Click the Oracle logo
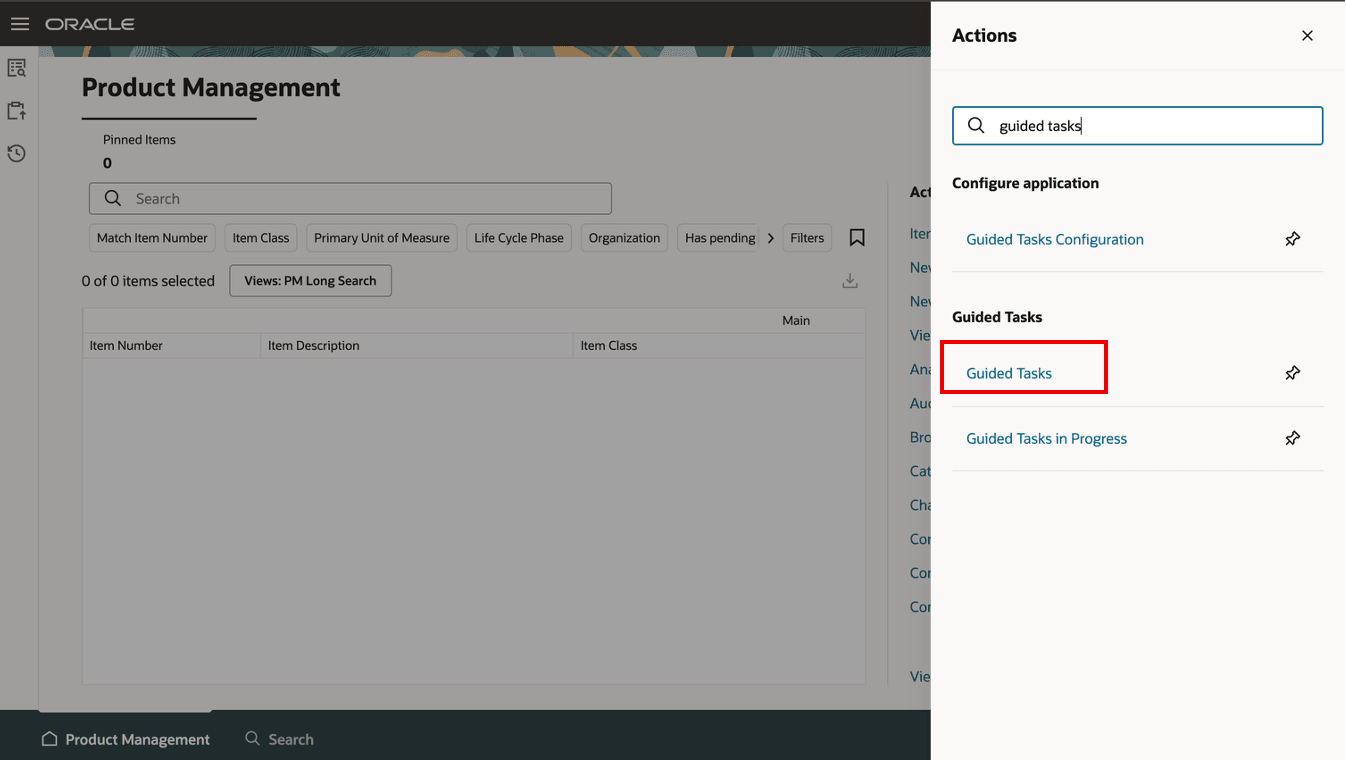 pyautogui.click(x=90, y=23)
